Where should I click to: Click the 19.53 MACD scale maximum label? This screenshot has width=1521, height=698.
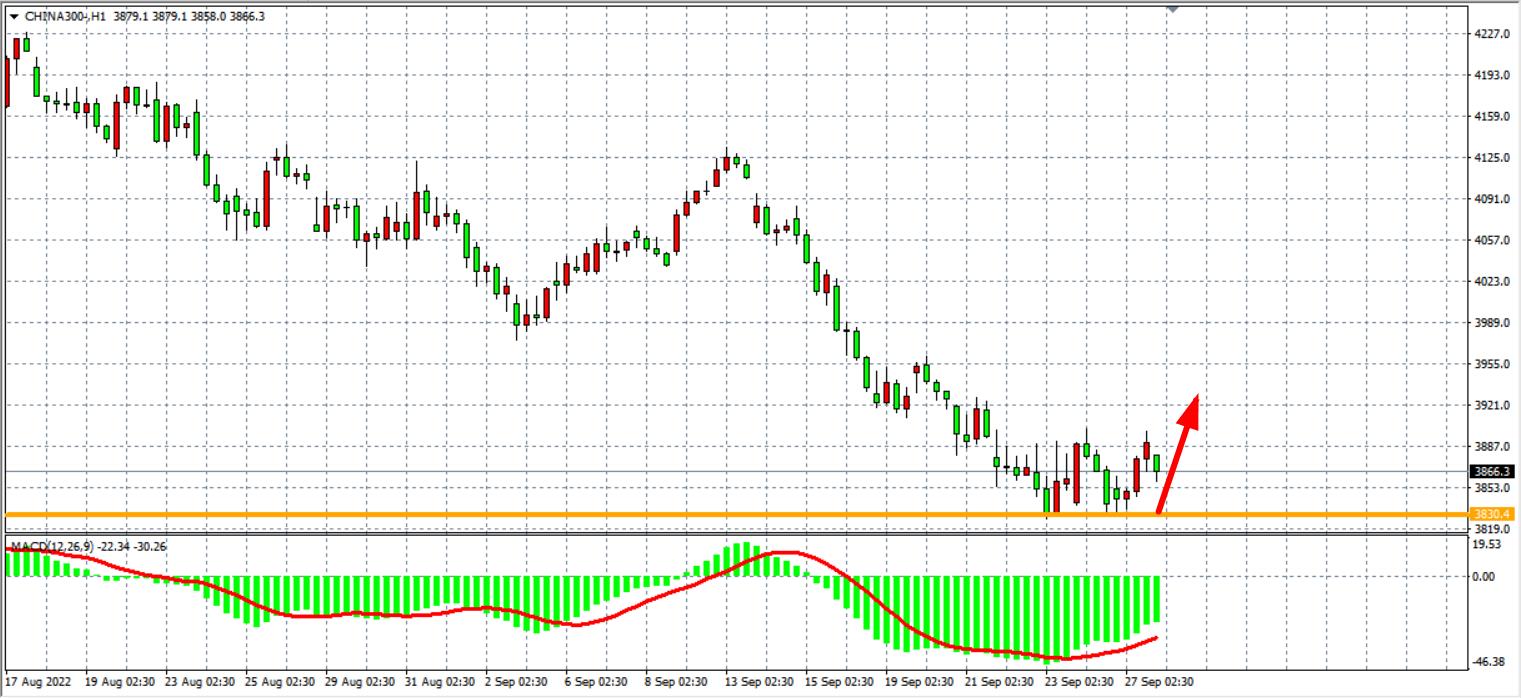(x=1488, y=545)
